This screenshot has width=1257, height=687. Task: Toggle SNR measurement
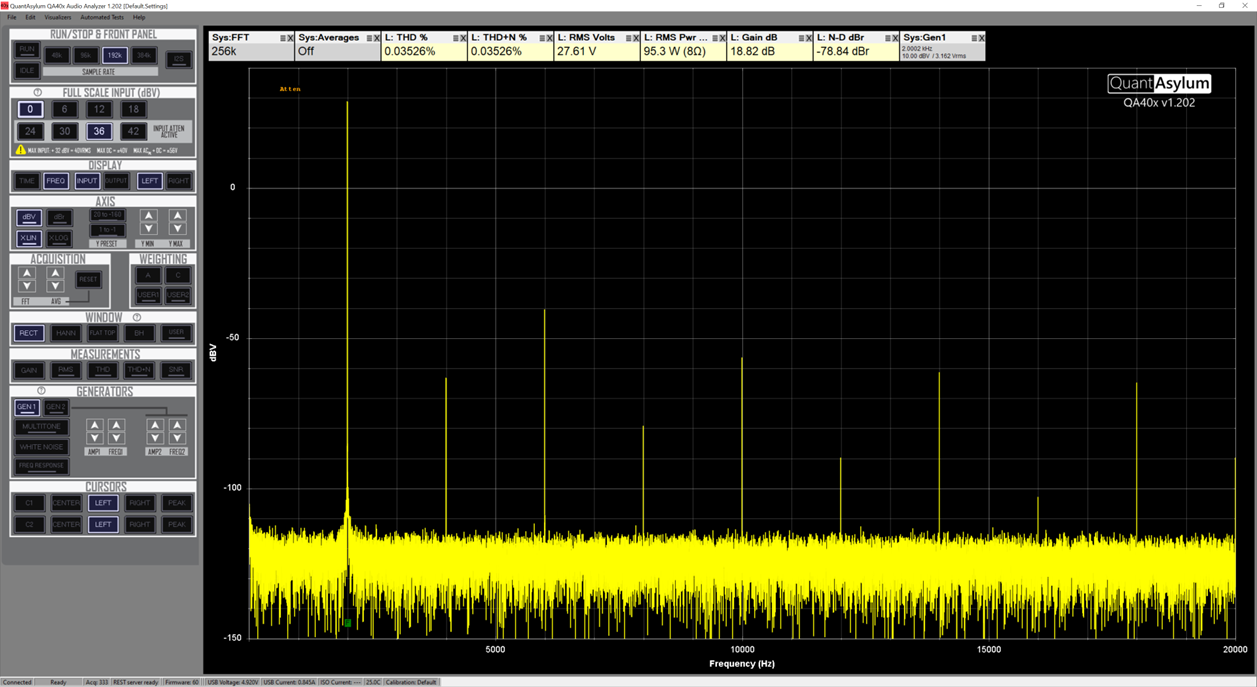coord(176,370)
